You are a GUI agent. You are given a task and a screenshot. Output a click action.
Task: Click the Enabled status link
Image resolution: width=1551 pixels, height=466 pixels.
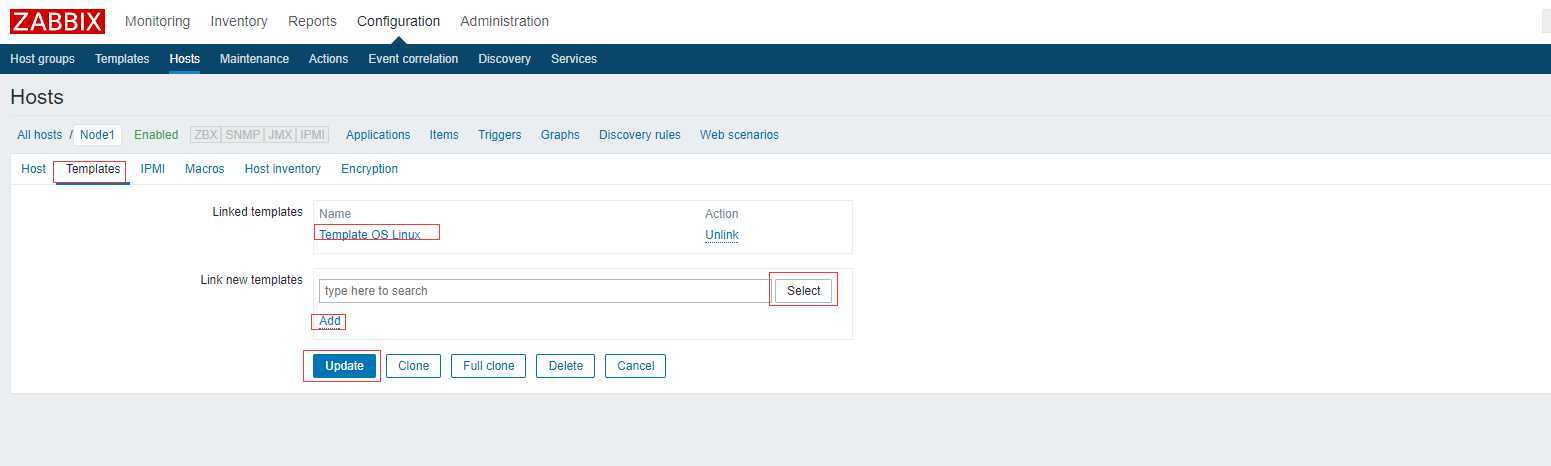point(156,135)
